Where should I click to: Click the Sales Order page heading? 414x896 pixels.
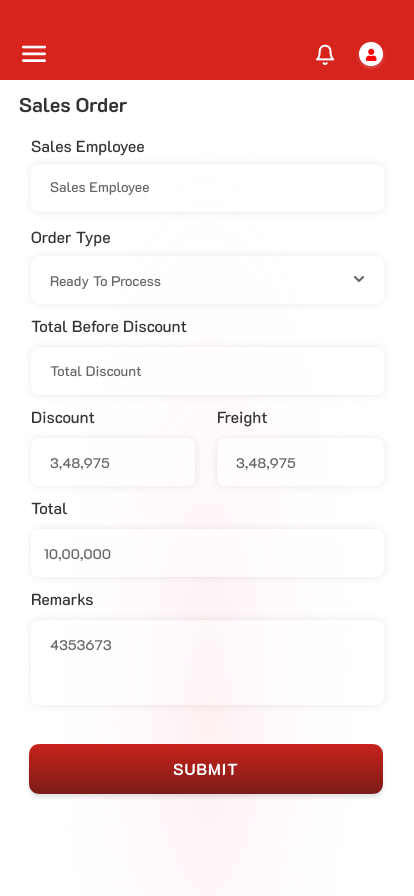[73, 106]
